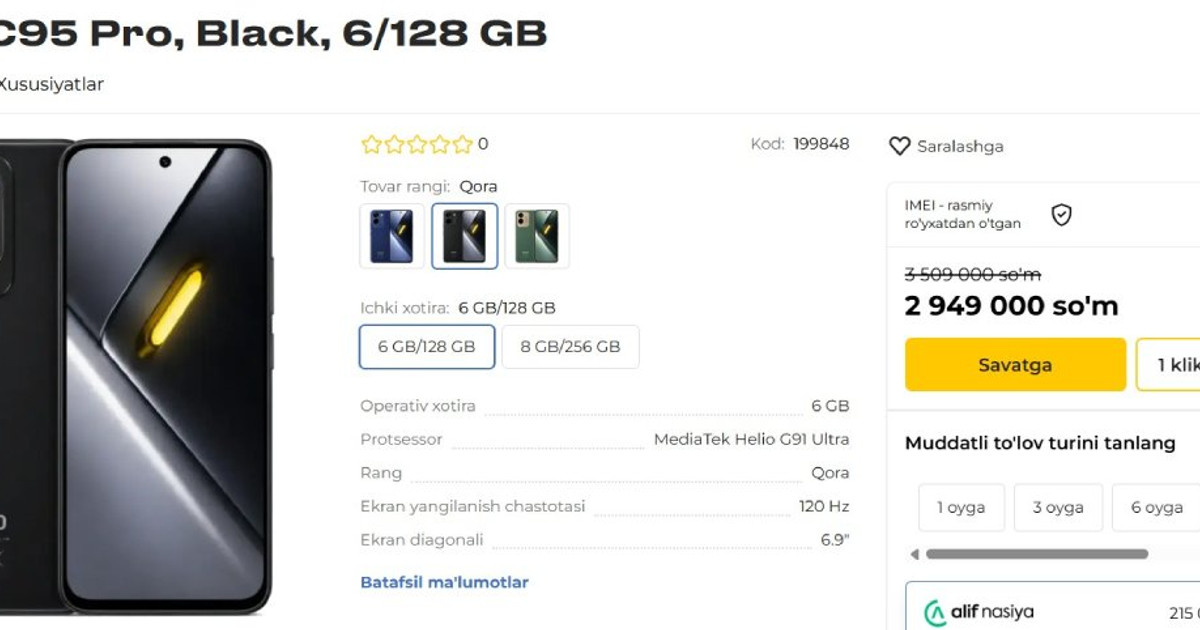The image size is (1200, 630).
Task: Click the first rating star
Action: click(372, 144)
